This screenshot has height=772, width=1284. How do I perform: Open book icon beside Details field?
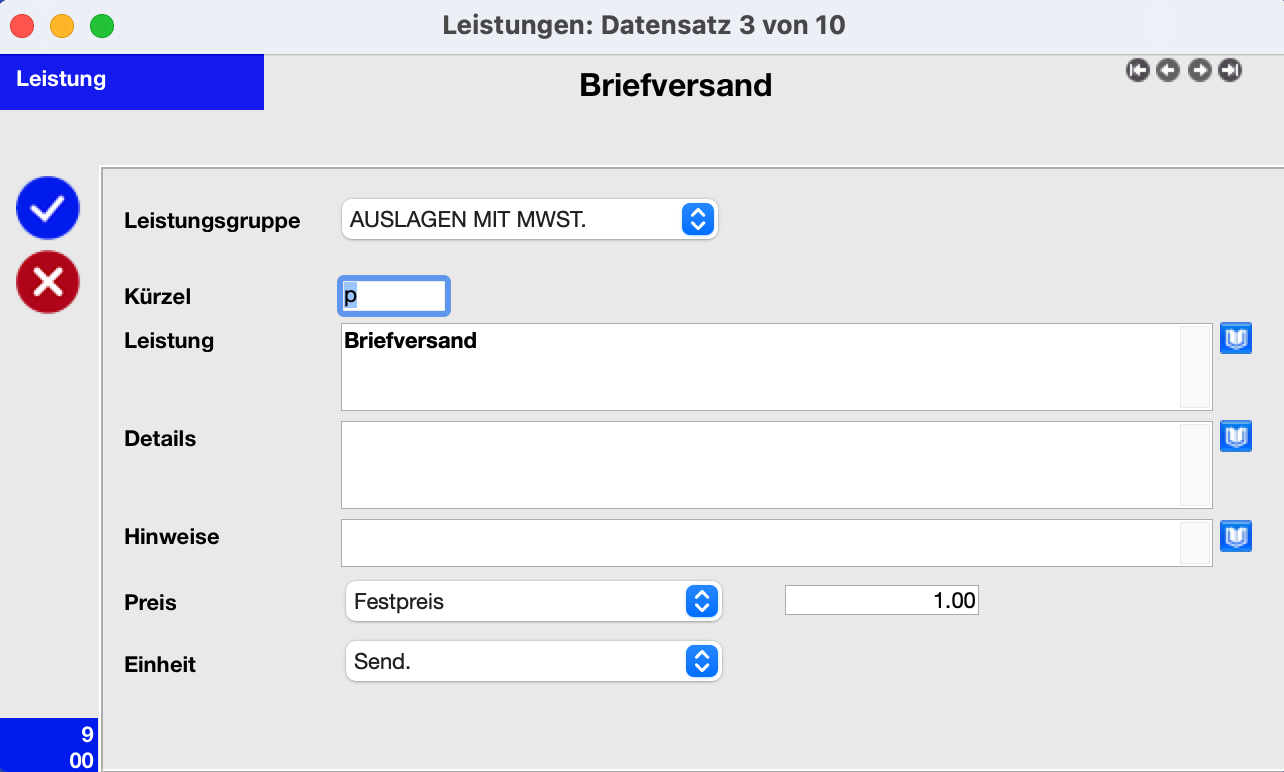[x=1236, y=437]
